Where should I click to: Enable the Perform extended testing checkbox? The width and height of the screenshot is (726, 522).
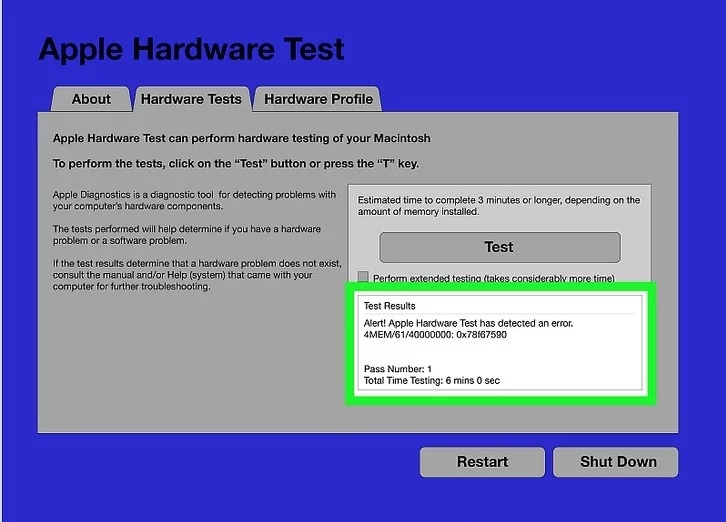pos(363,277)
